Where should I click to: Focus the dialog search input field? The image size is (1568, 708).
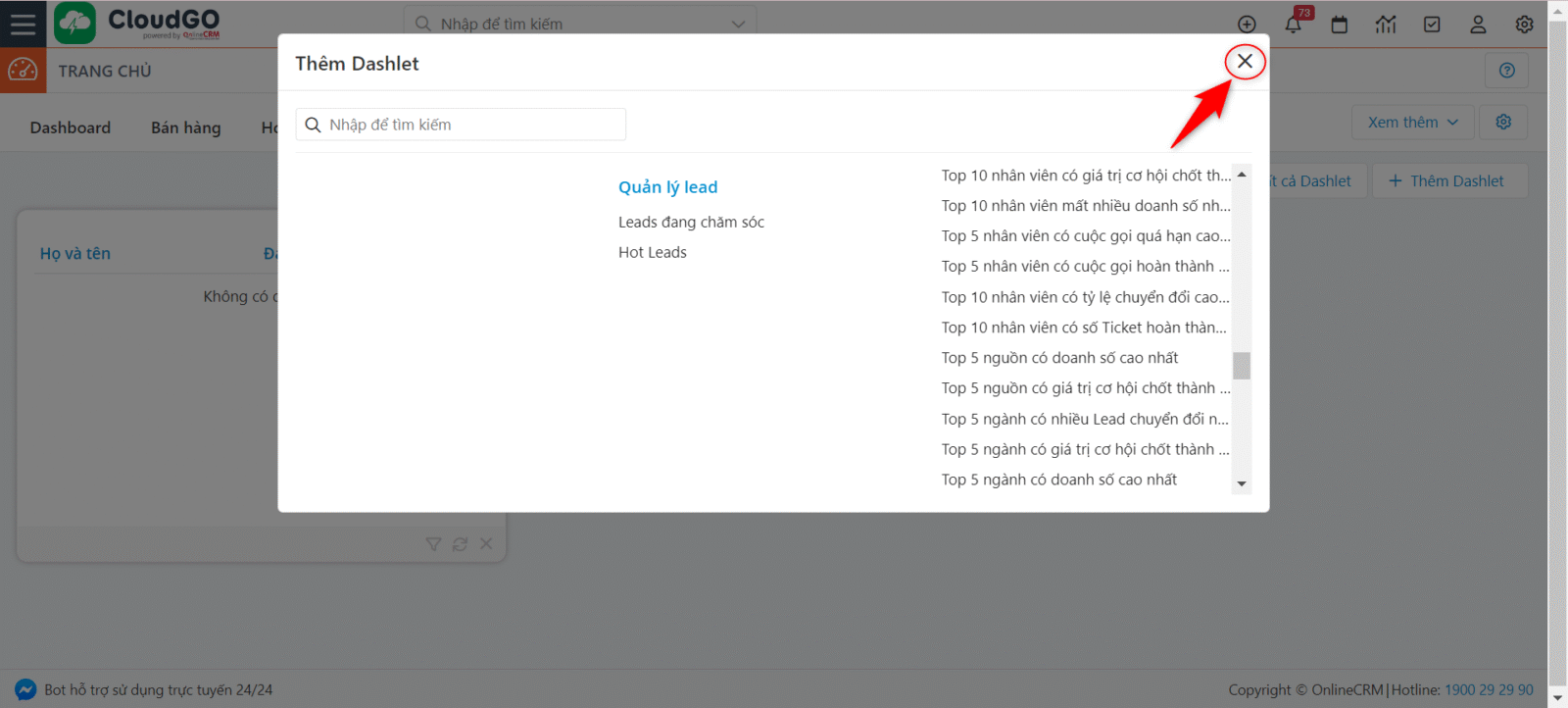coord(461,125)
